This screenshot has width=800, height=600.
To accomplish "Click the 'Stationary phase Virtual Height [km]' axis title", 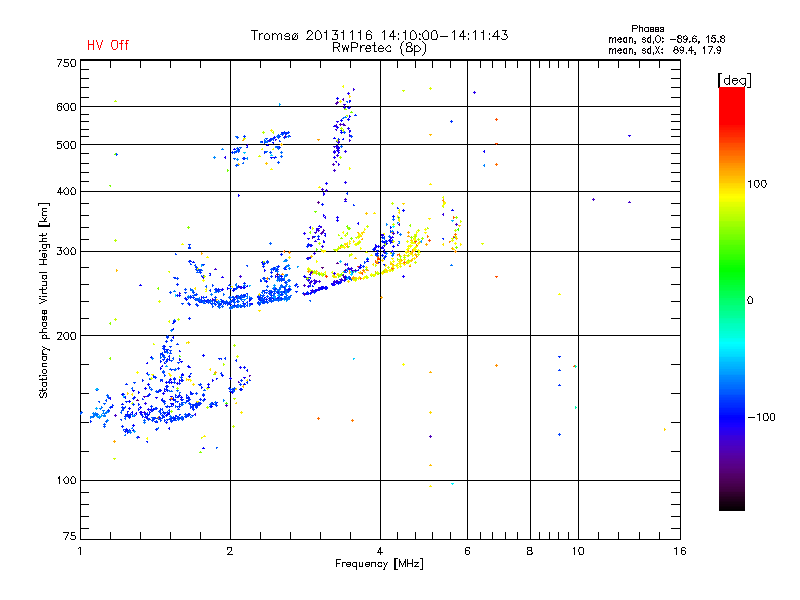I will click(44, 300).
